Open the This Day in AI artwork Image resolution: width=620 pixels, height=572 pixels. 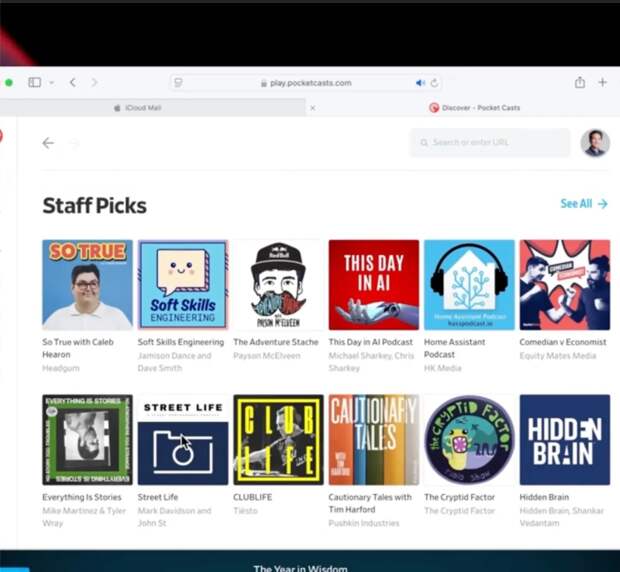pyautogui.click(x=374, y=285)
